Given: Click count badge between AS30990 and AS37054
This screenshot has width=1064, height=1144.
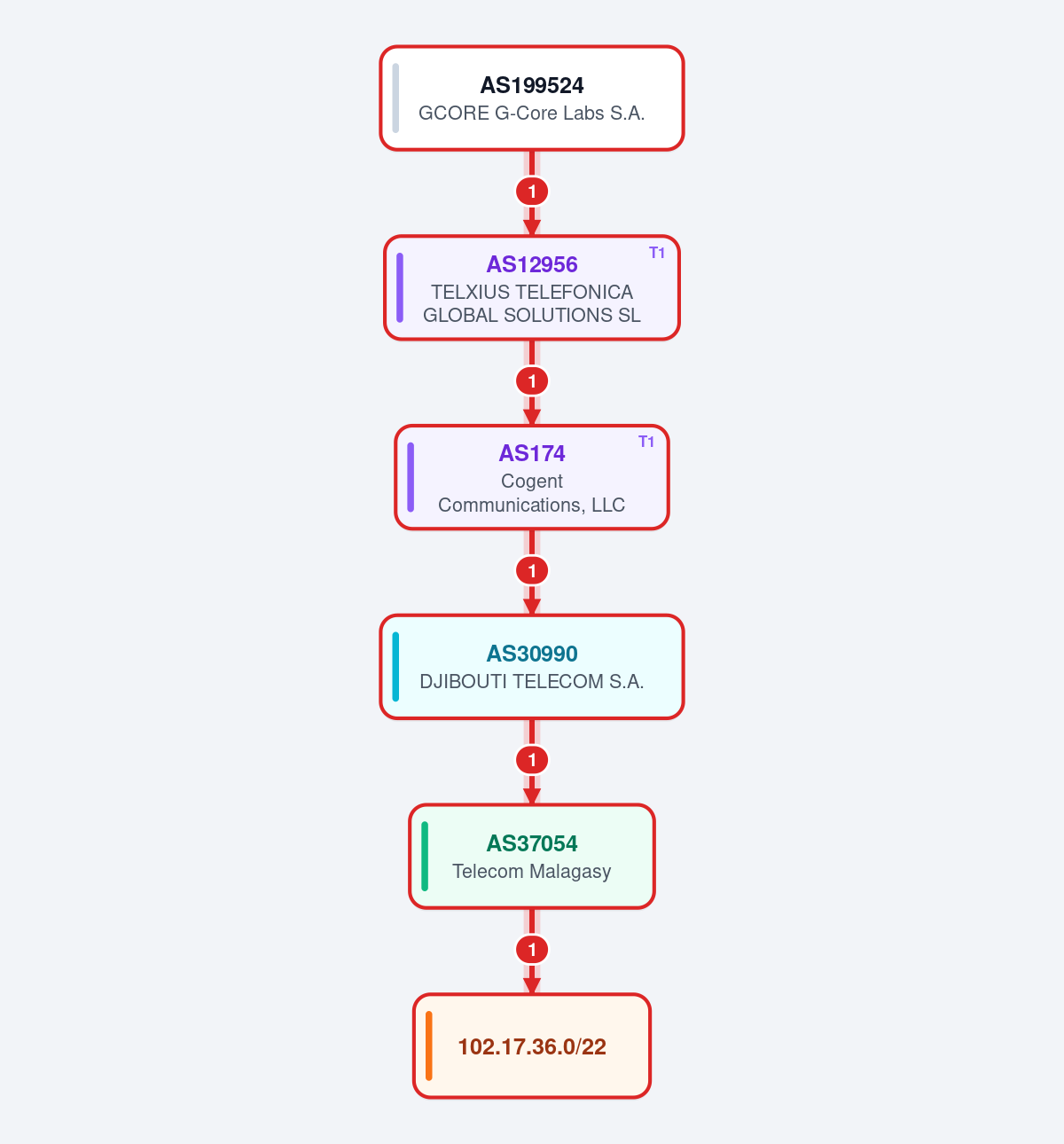Looking at the screenshot, I should tap(532, 760).
